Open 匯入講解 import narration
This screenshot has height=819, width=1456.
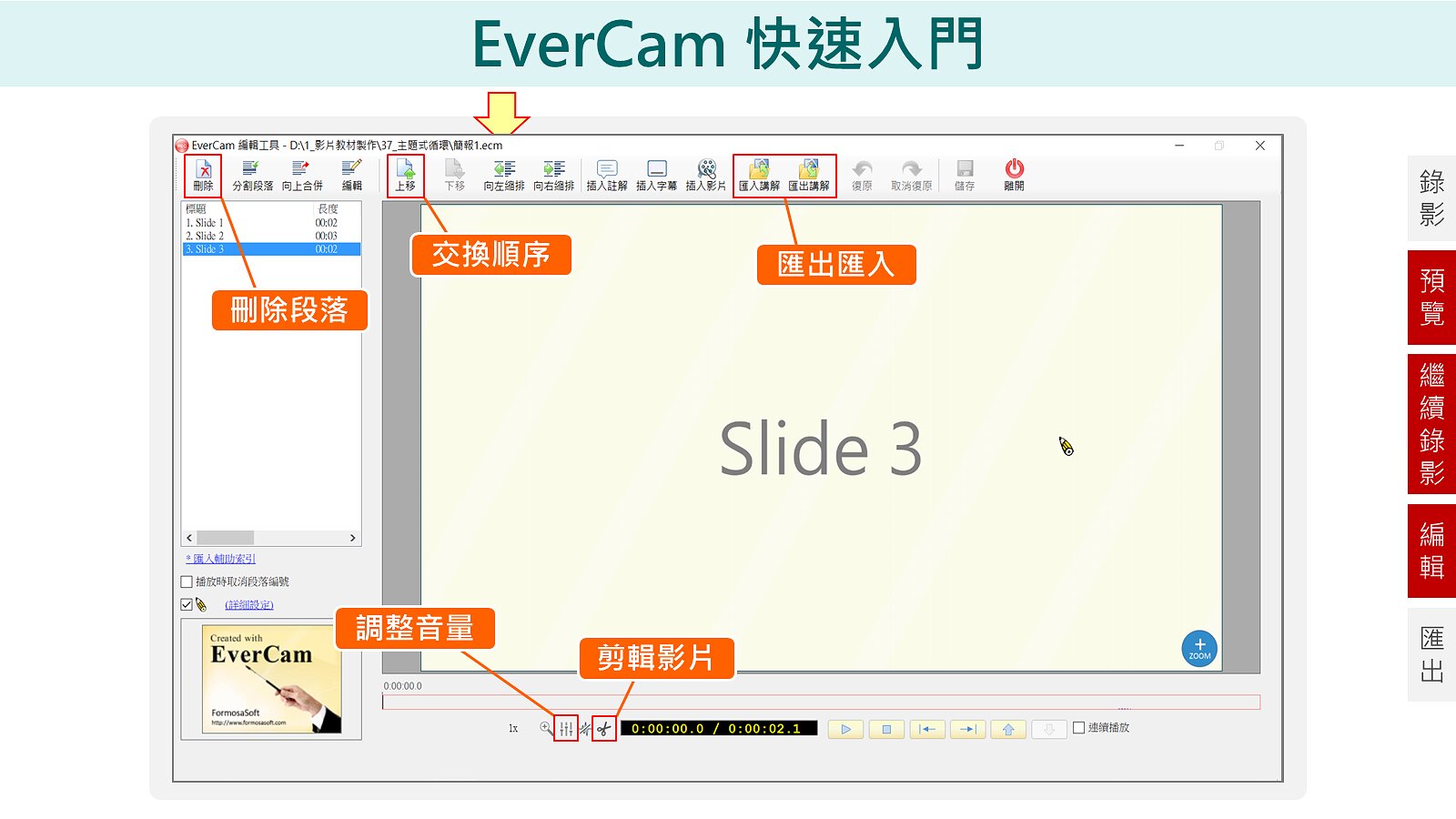coord(759,174)
